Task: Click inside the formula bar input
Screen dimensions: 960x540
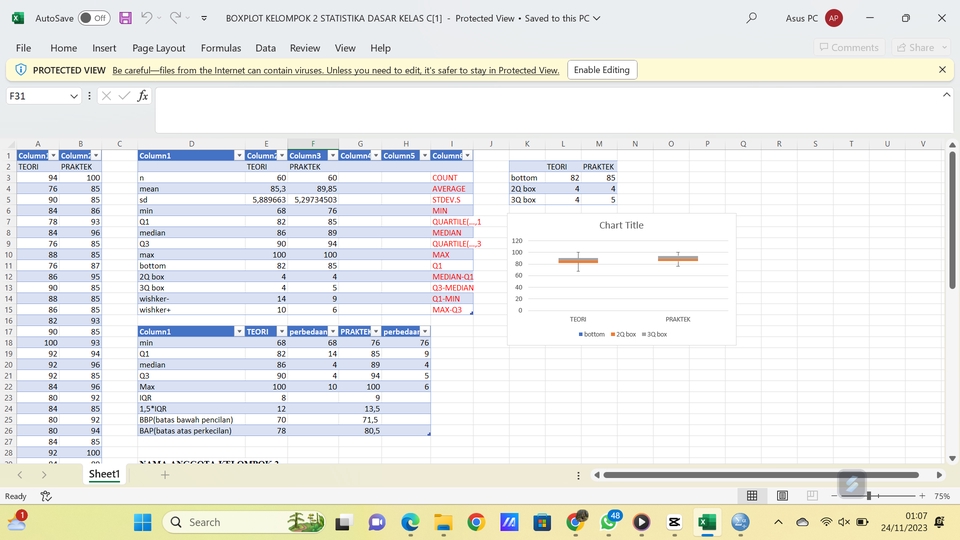Action: (x=548, y=110)
